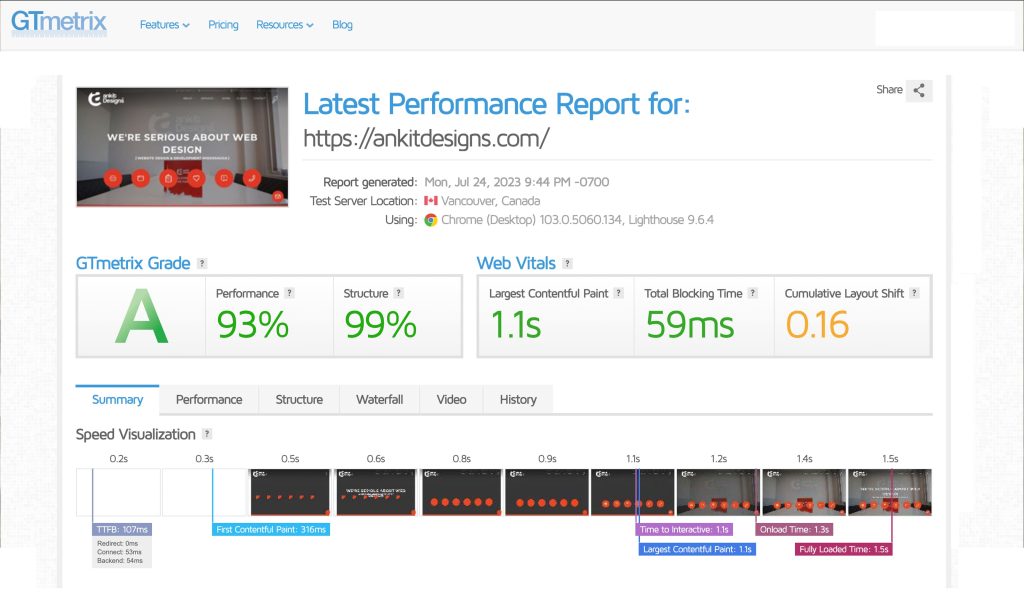This screenshot has height=593, width=1024.
Task: Click the Share icon button
Action: [920, 90]
